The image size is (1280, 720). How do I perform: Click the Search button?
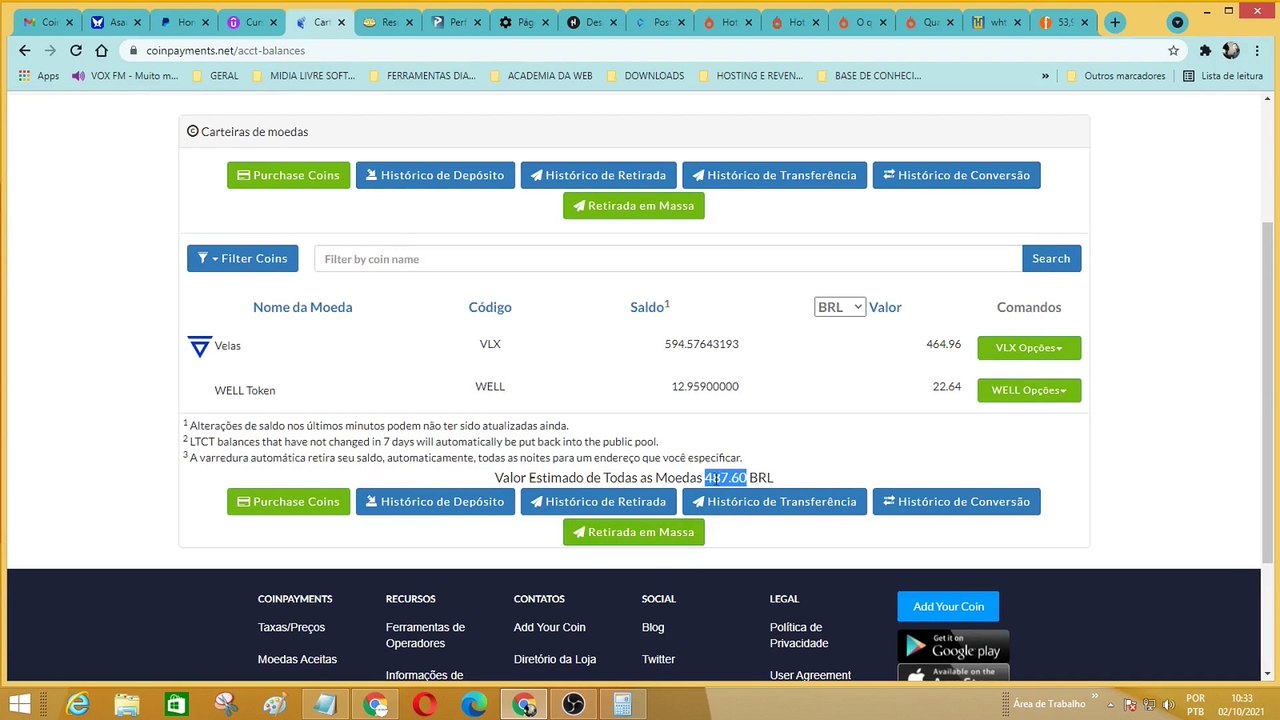coord(1051,258)
